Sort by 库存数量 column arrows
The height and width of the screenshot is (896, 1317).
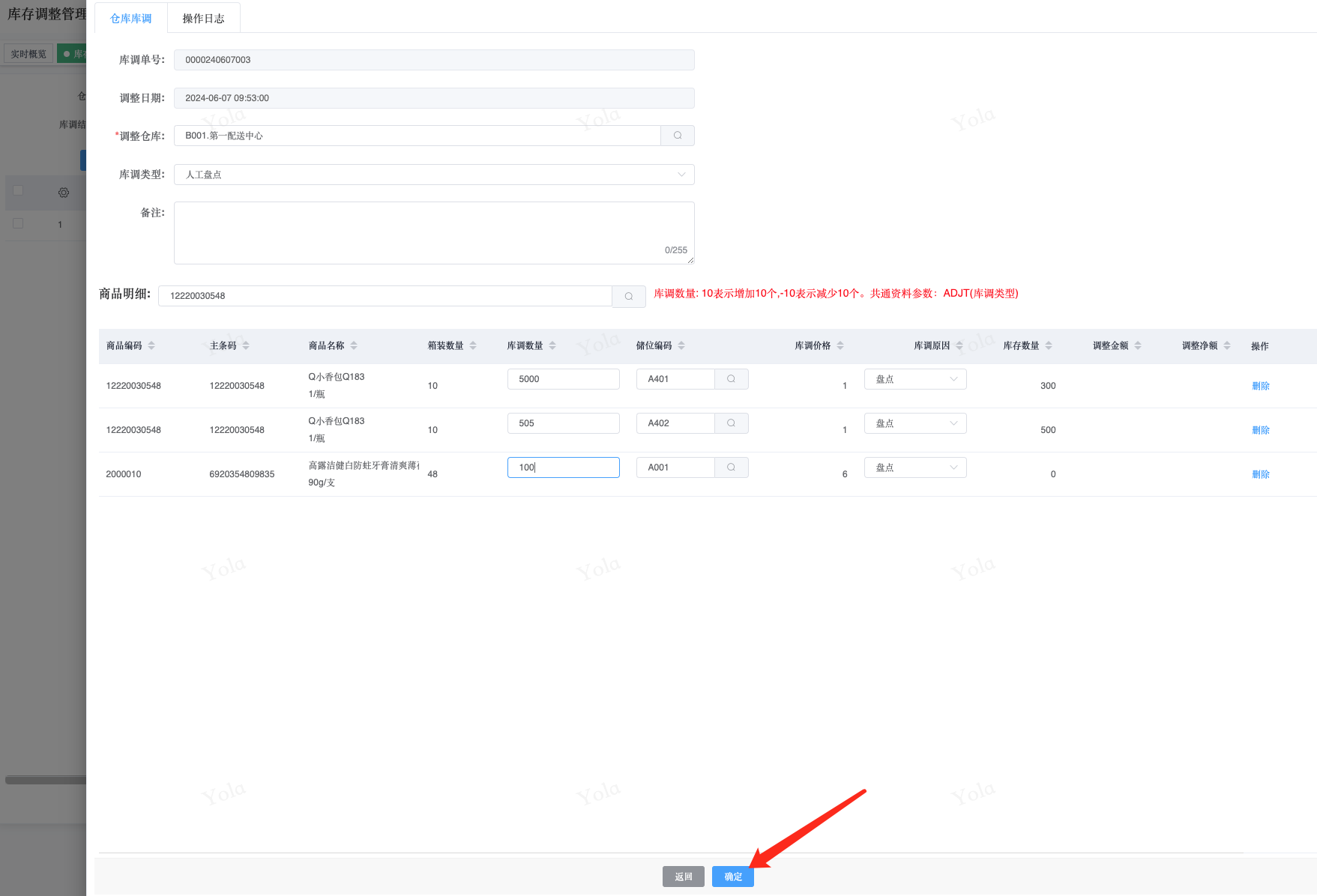[1049, 345]
